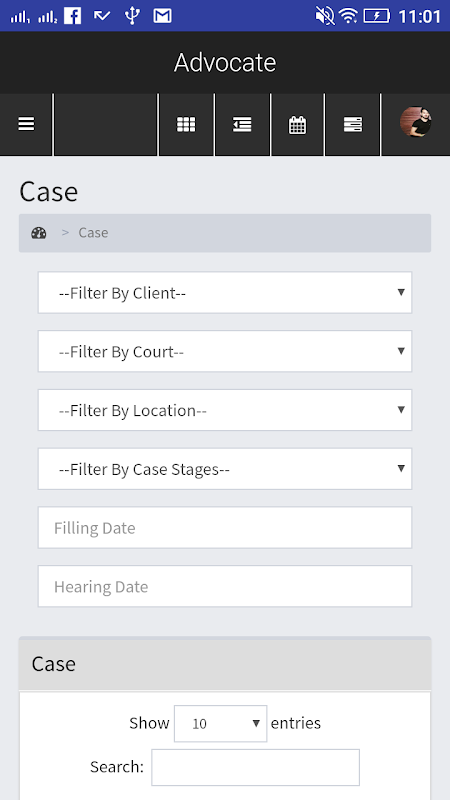This screenshot has width=450, height=800.
Task: Tap the Case panel header
Action: (x=225, y=664)
